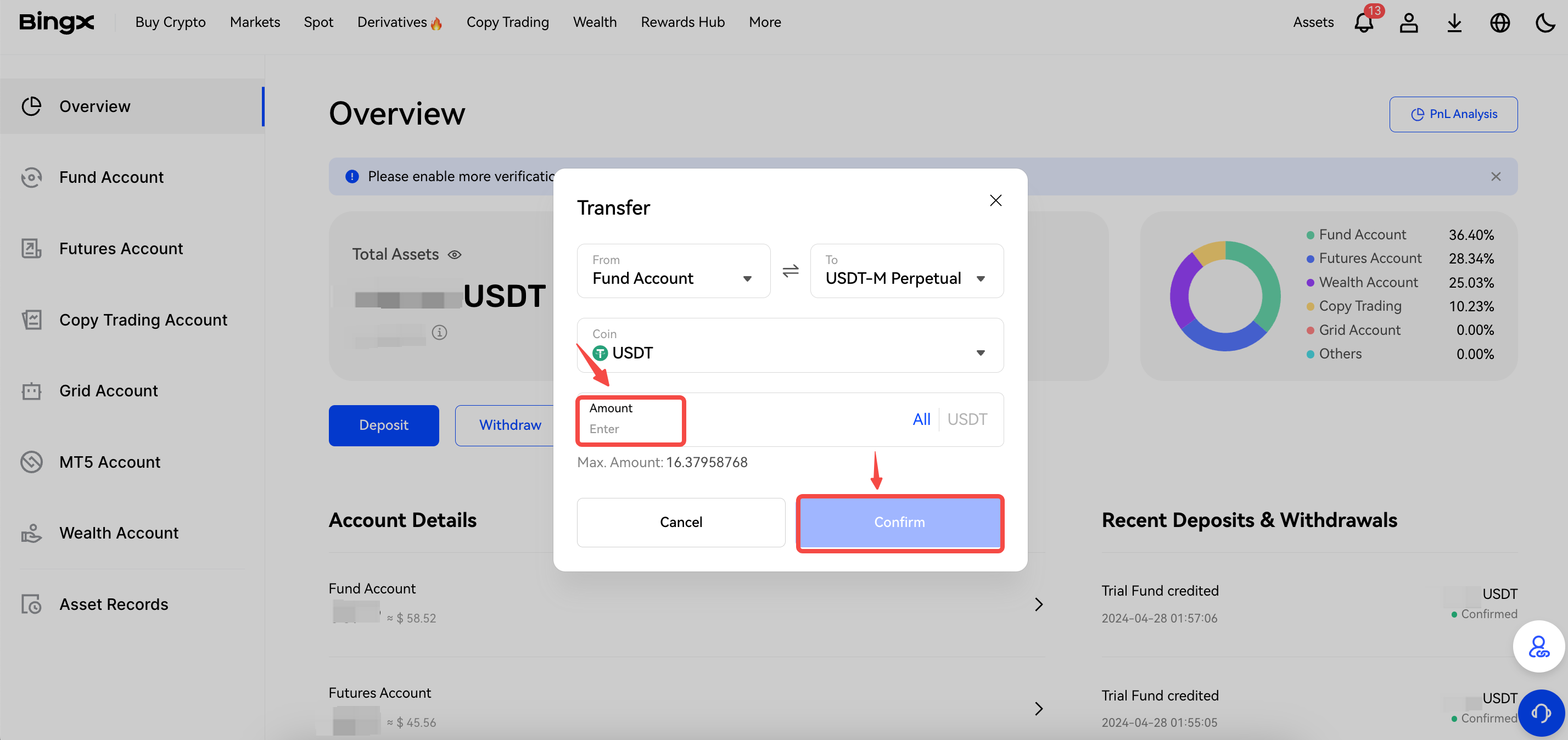This screenshot has height=740, width=1568.
Task: Dismiss the verification notice banner
Action: coord(1496,176)
